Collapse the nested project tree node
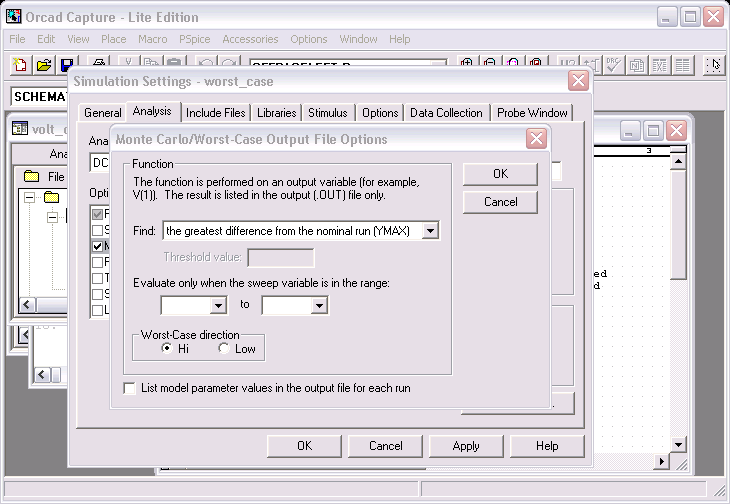 pyautogui.click(x=53, y=217)
